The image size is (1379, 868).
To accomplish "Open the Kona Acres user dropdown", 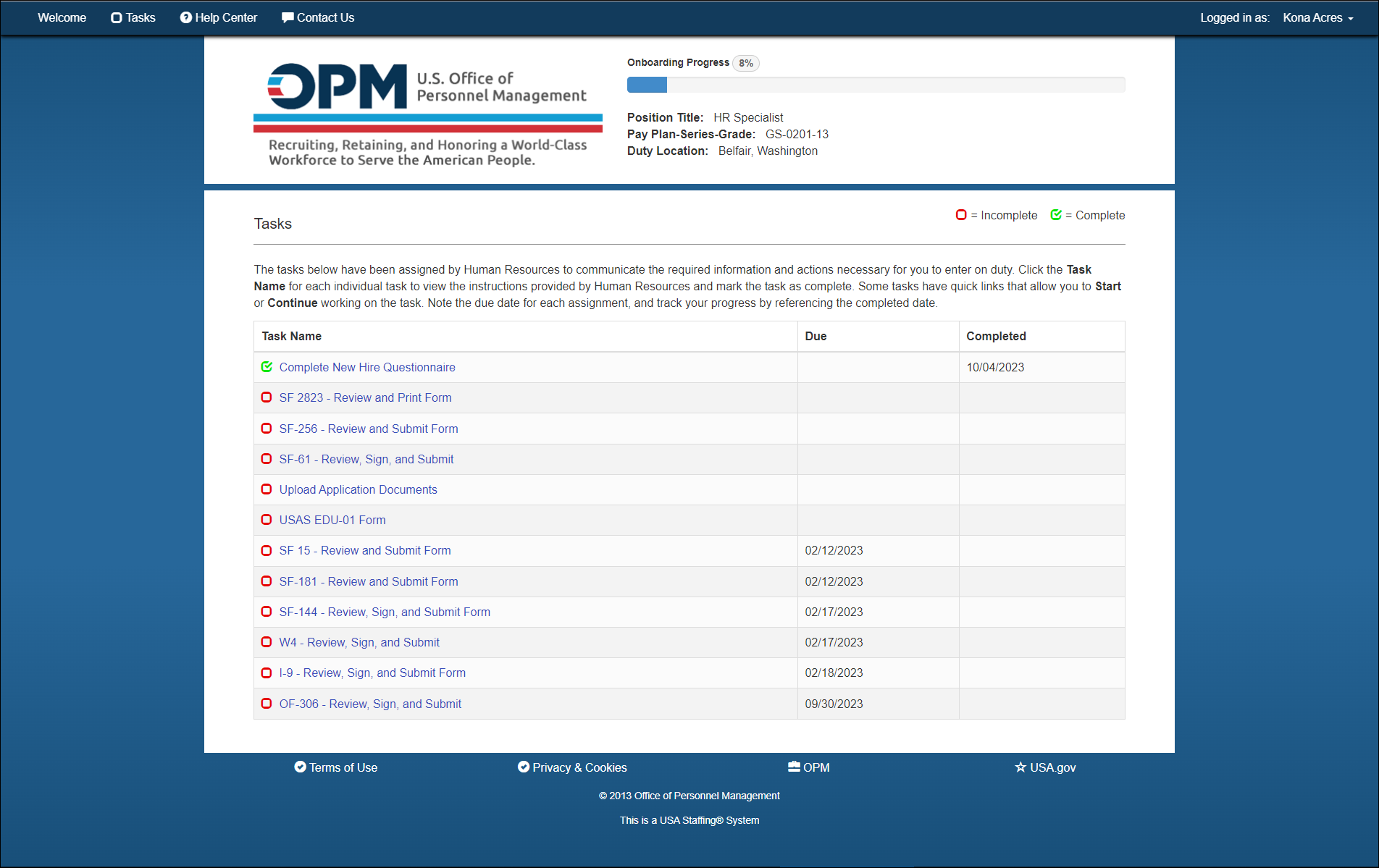I will [1317, 17].
